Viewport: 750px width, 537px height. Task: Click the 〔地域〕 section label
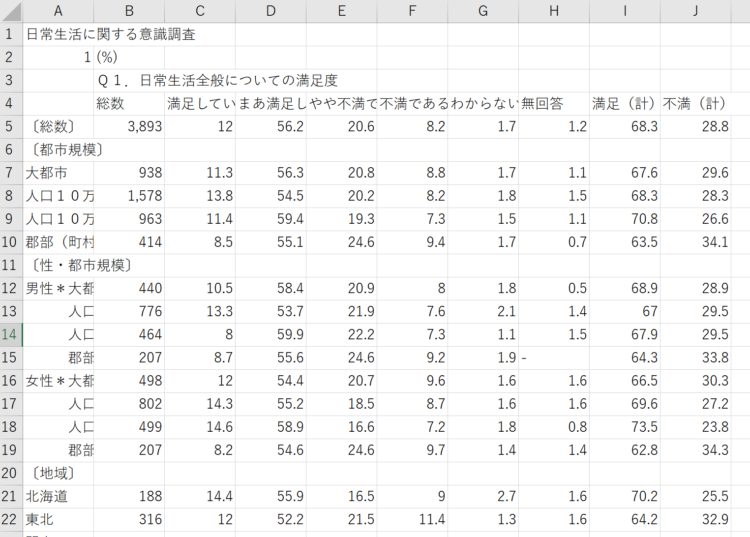click(x=53, y=473)
